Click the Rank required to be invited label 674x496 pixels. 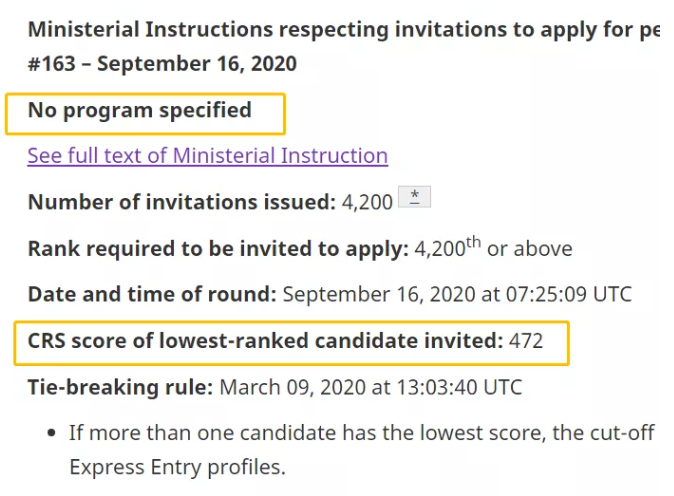pos(219,248)
